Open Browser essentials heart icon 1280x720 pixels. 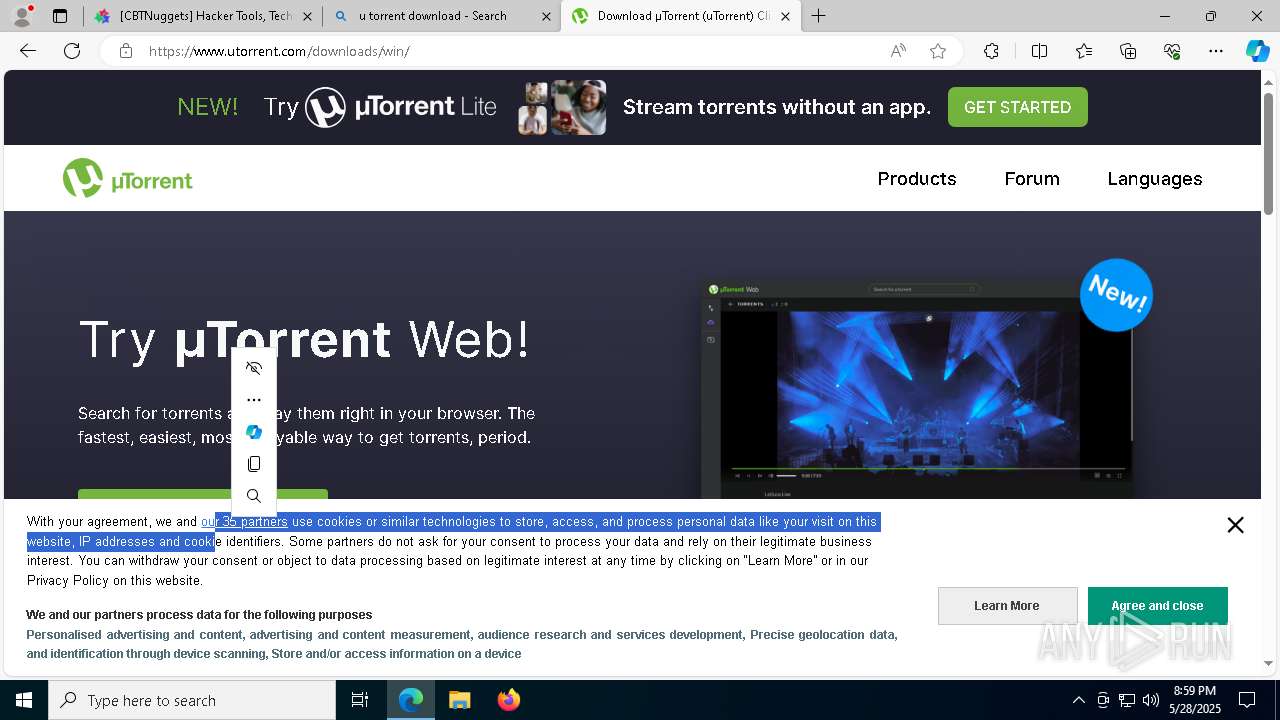click(1172, 51)
